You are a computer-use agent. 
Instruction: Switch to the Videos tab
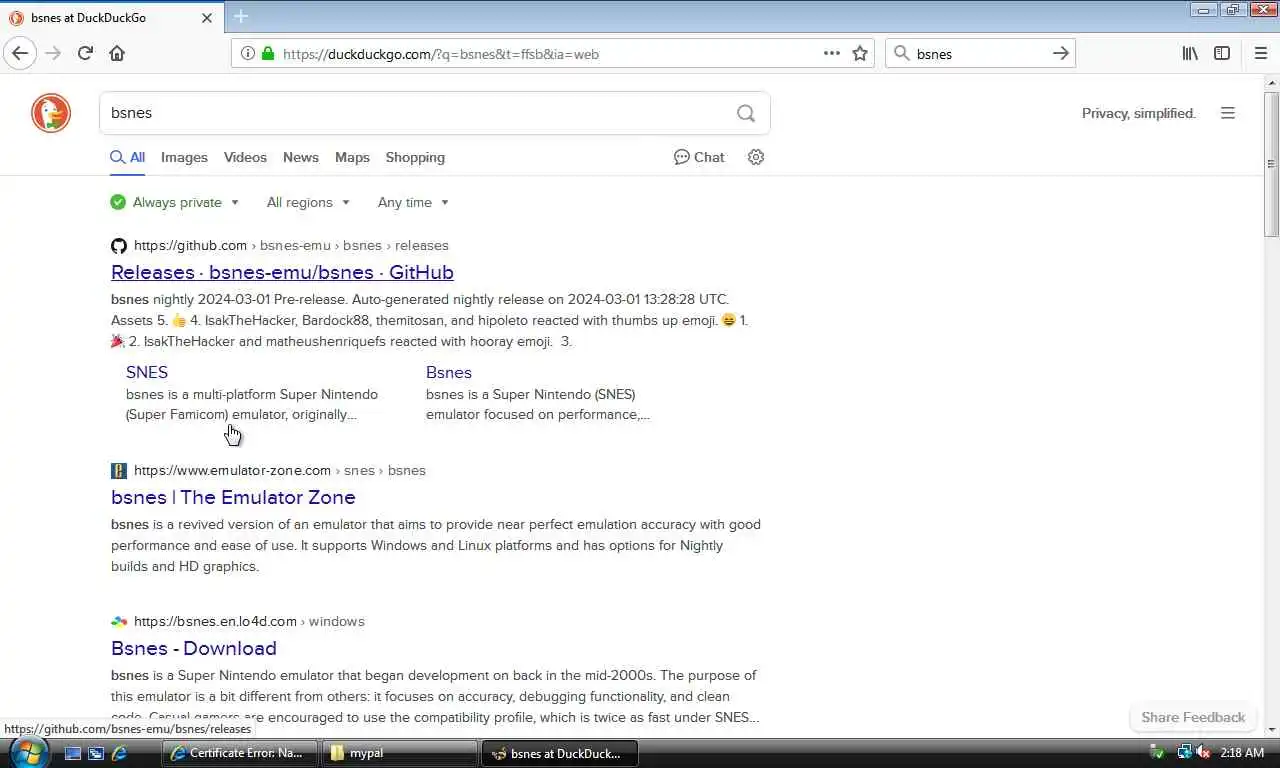245,157
